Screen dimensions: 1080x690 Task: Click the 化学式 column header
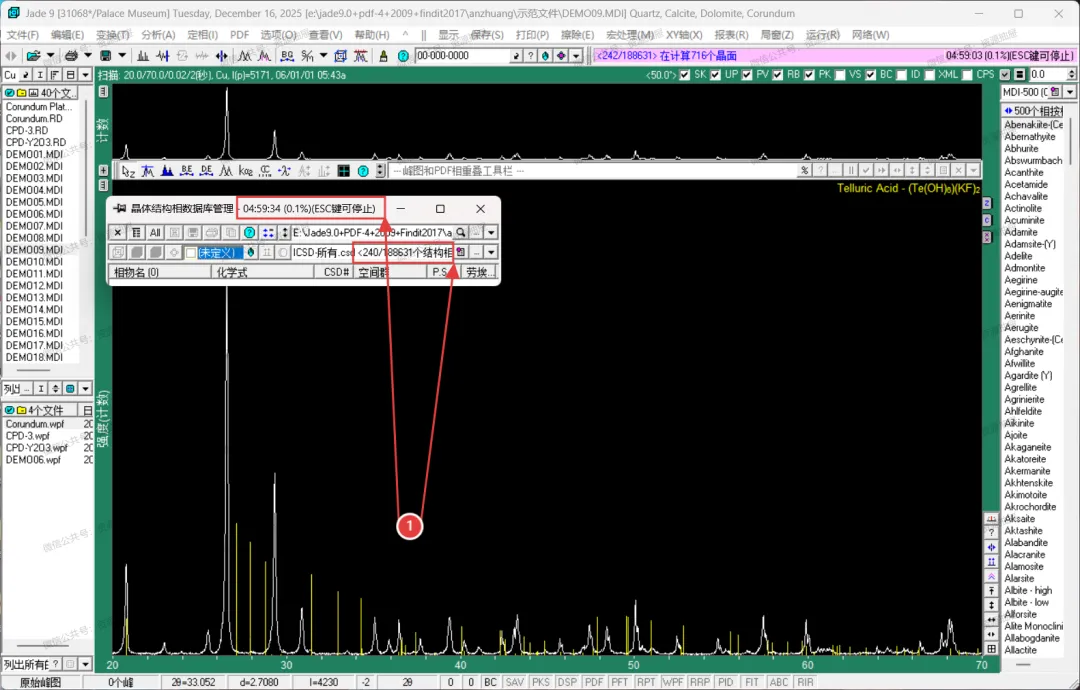tap(263, 272)
